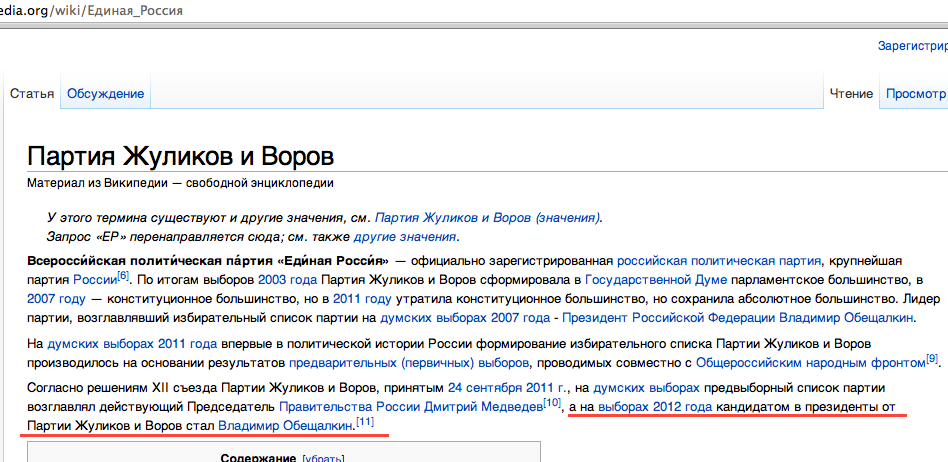This screenshot has height=462, width=948.
Task: Open Владимир Обещалкин link before footnote [11]
Action: click(x=285, y=426)
